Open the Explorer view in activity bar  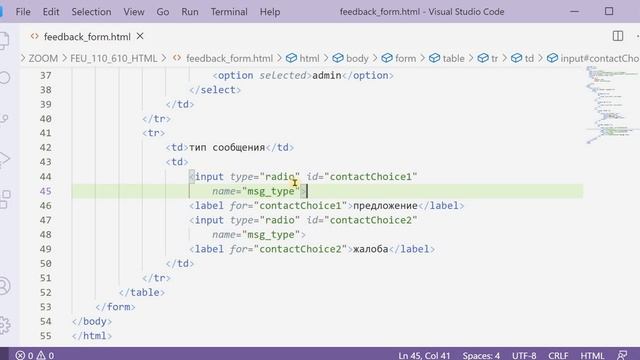pyautogui.click(x=4, y=40)
